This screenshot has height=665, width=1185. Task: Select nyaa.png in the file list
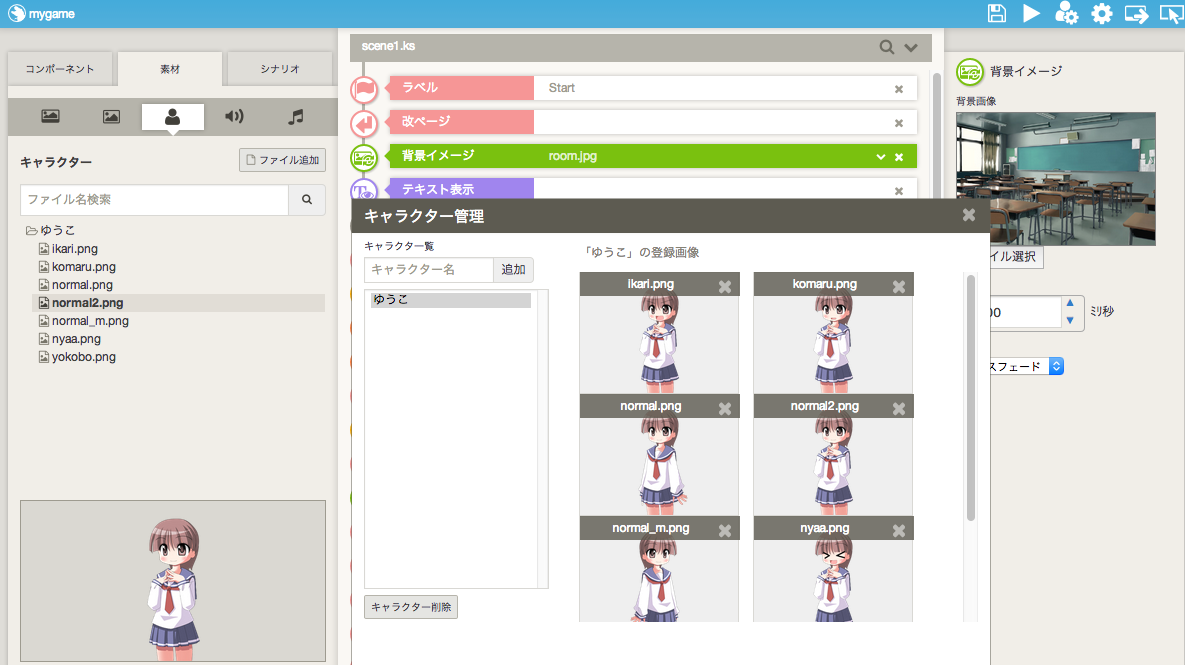pyautogui.click(x=76, y=339)
